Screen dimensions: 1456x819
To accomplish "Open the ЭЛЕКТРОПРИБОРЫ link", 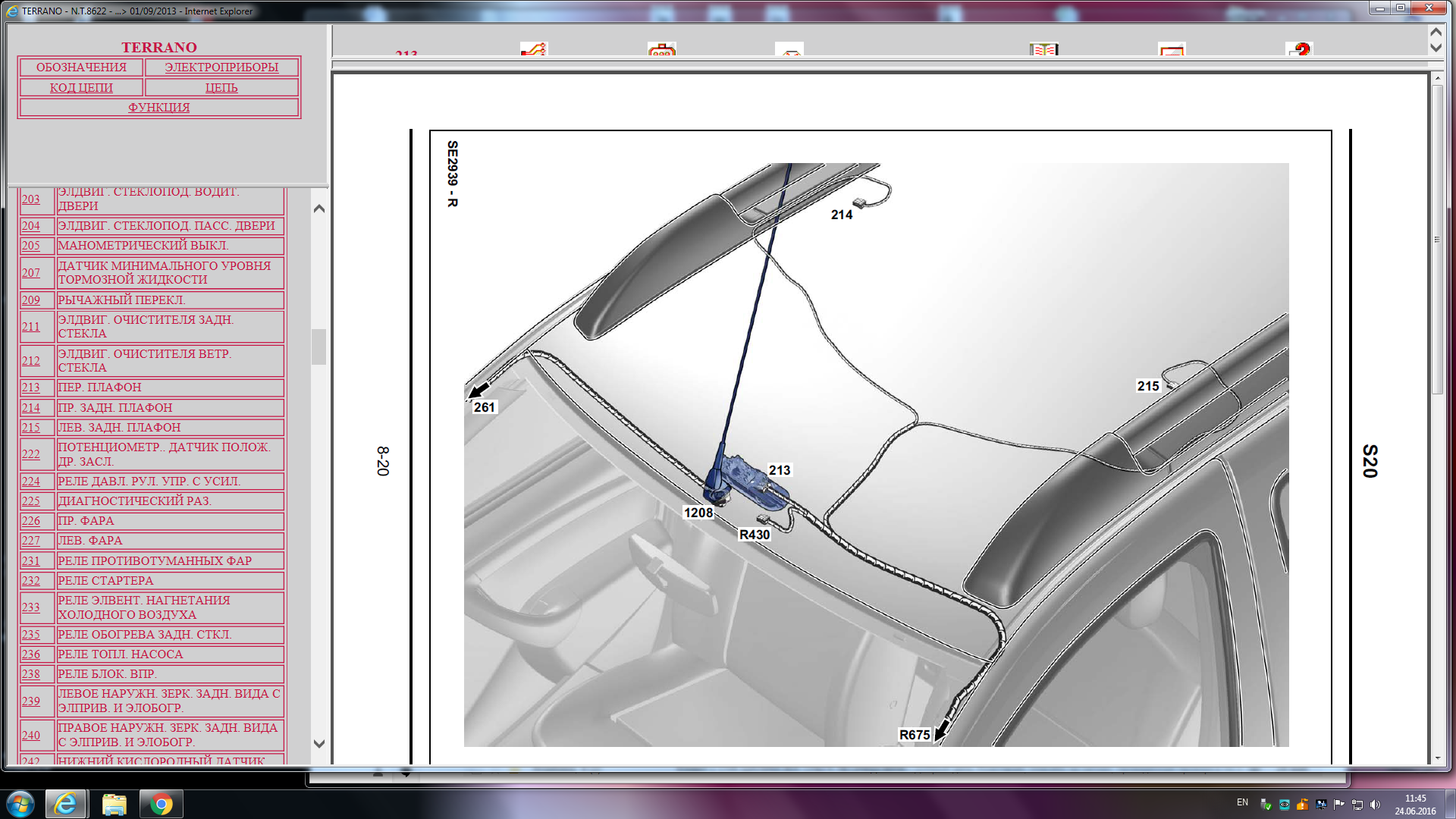I will pyautogui.click(x=221, y=67).
